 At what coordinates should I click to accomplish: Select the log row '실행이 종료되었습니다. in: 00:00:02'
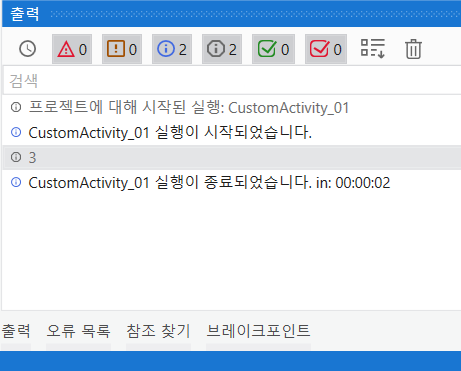pyautogui.click(x=232, y=183)
